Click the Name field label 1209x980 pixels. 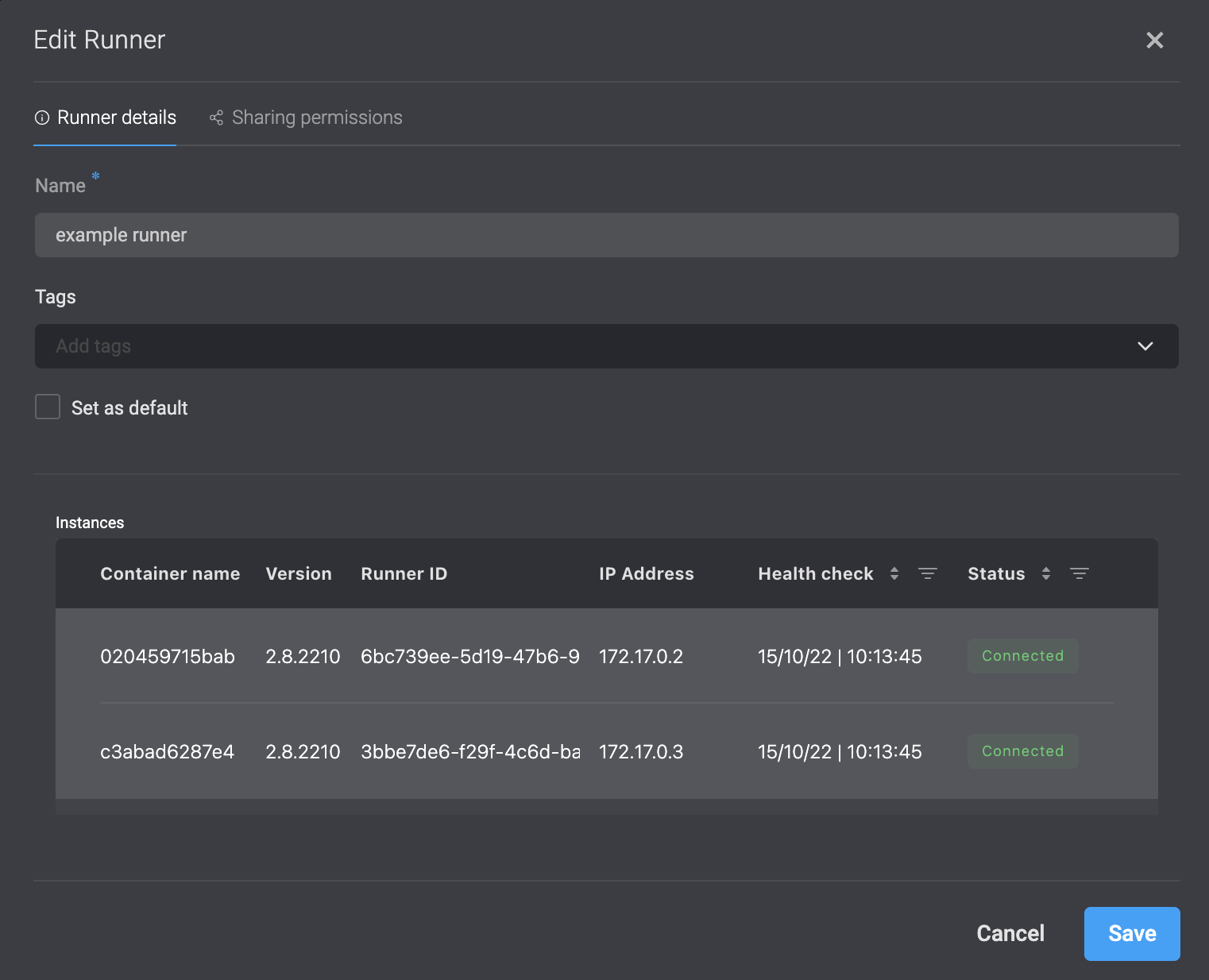tap(60, 186)
